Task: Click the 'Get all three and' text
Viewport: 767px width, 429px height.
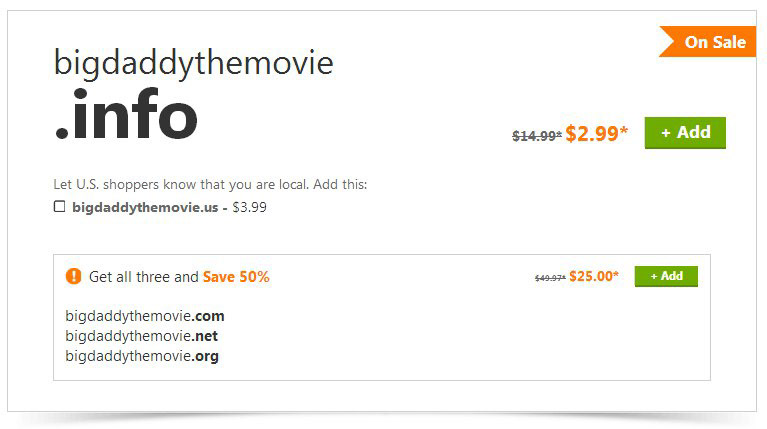Action: pyautogui.click(x=144, y=277)
